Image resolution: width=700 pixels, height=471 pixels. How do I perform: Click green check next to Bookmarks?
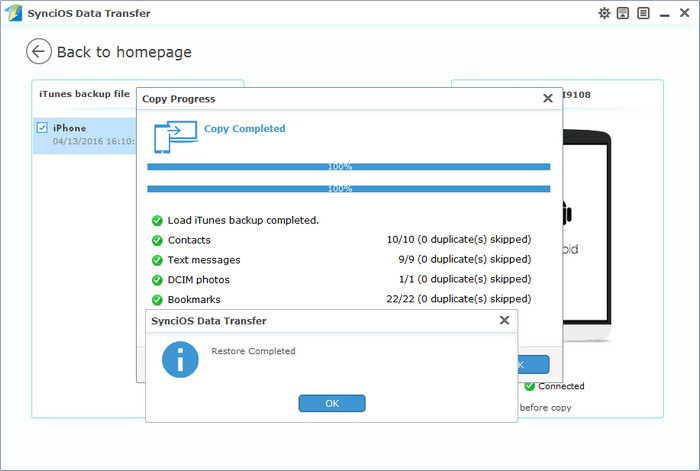click(x=157, y=300)
